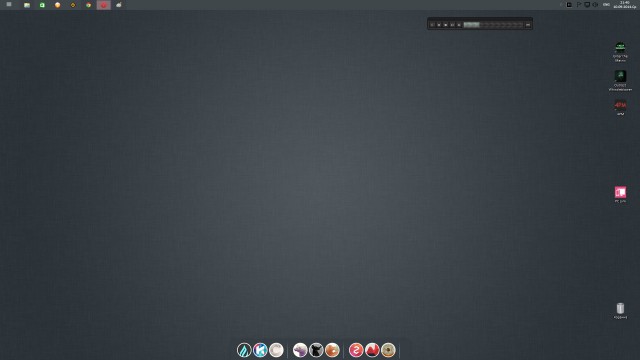The image size is (640, 360).
Task: Click the progress bar of the media widget
Action: click(x=493, y=25)
